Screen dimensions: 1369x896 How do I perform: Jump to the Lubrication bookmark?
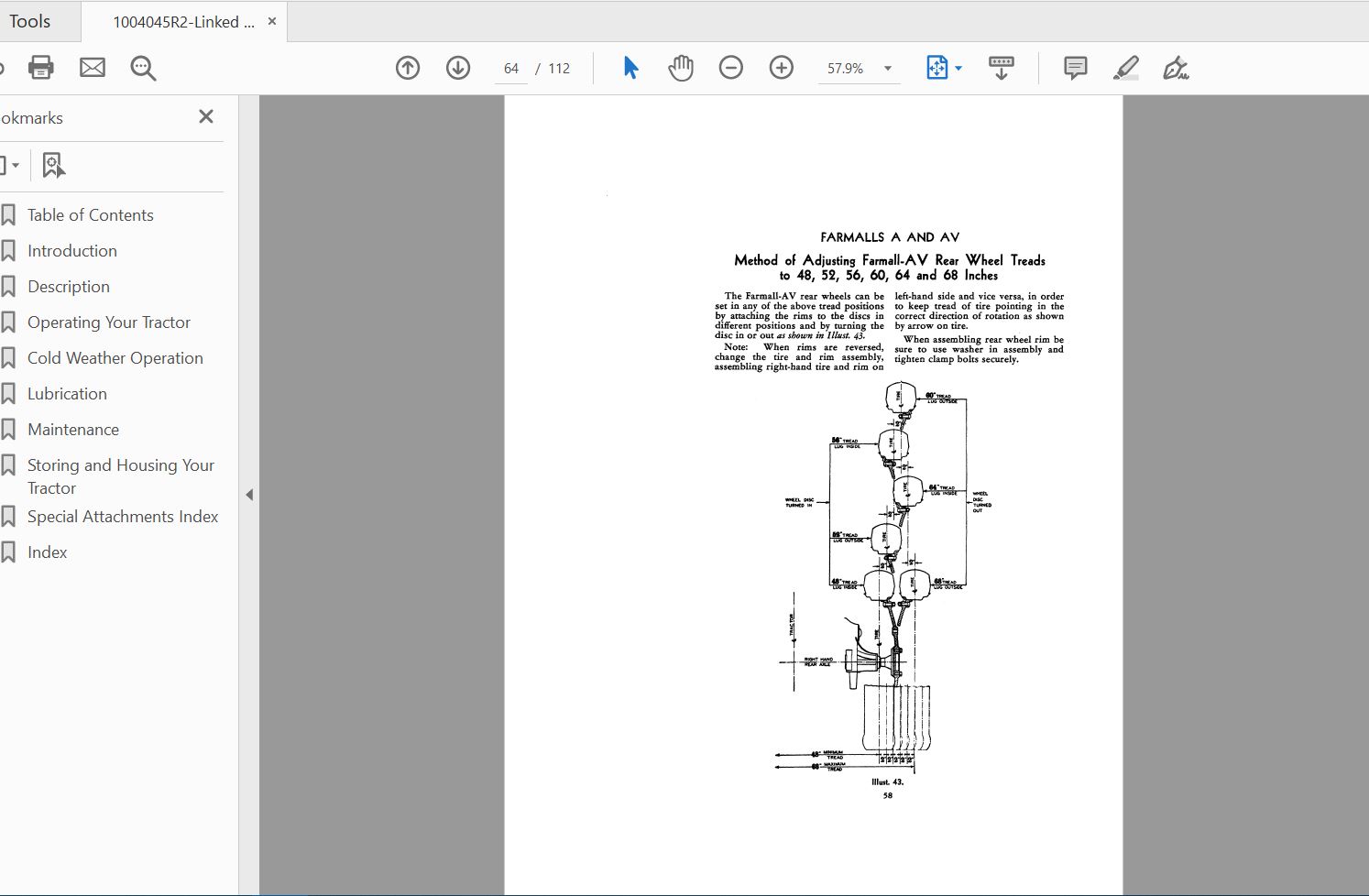(x=68, y=393)
